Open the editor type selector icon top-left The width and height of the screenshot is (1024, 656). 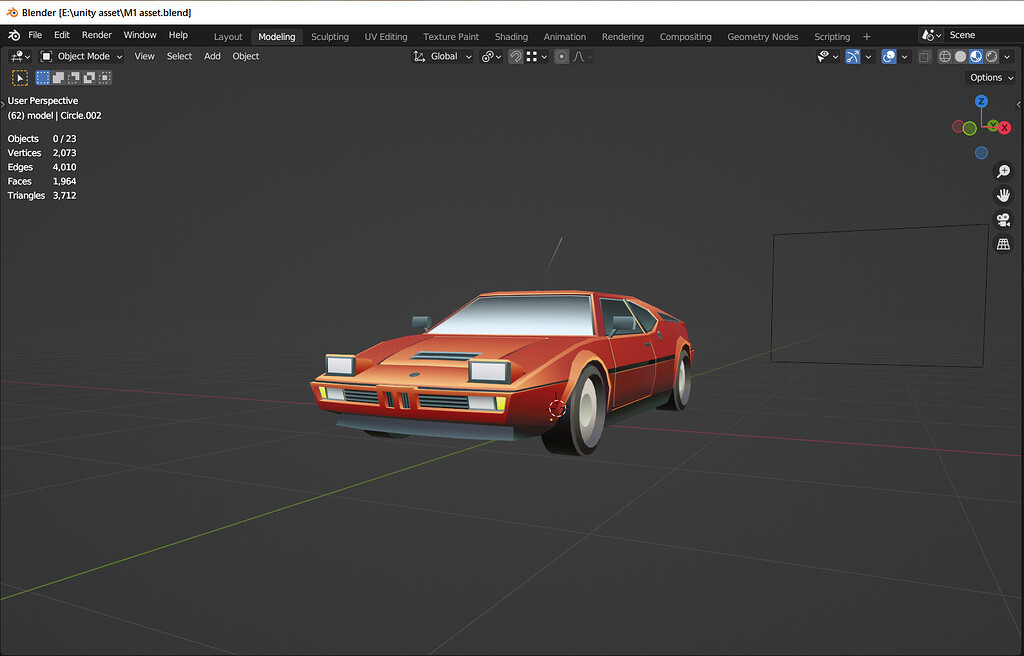click(x=16, y=57)
